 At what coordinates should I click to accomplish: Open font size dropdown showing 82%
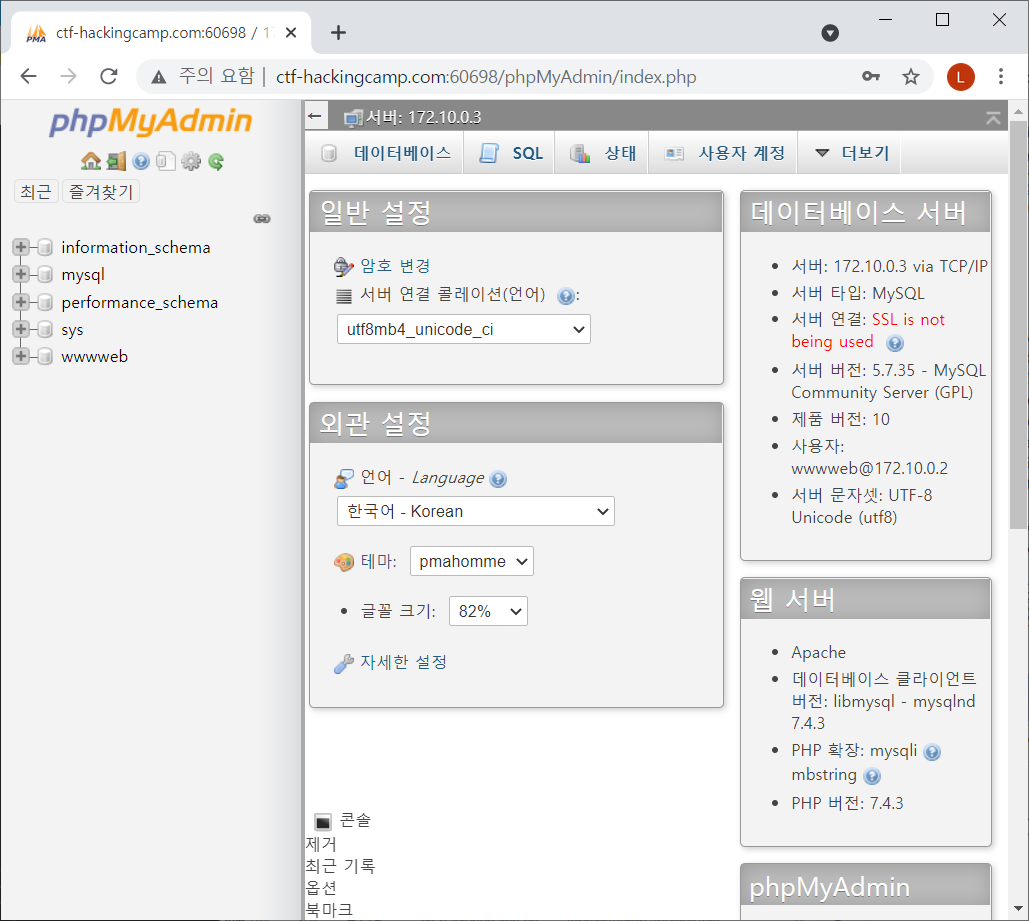click(x=488, y=611)
